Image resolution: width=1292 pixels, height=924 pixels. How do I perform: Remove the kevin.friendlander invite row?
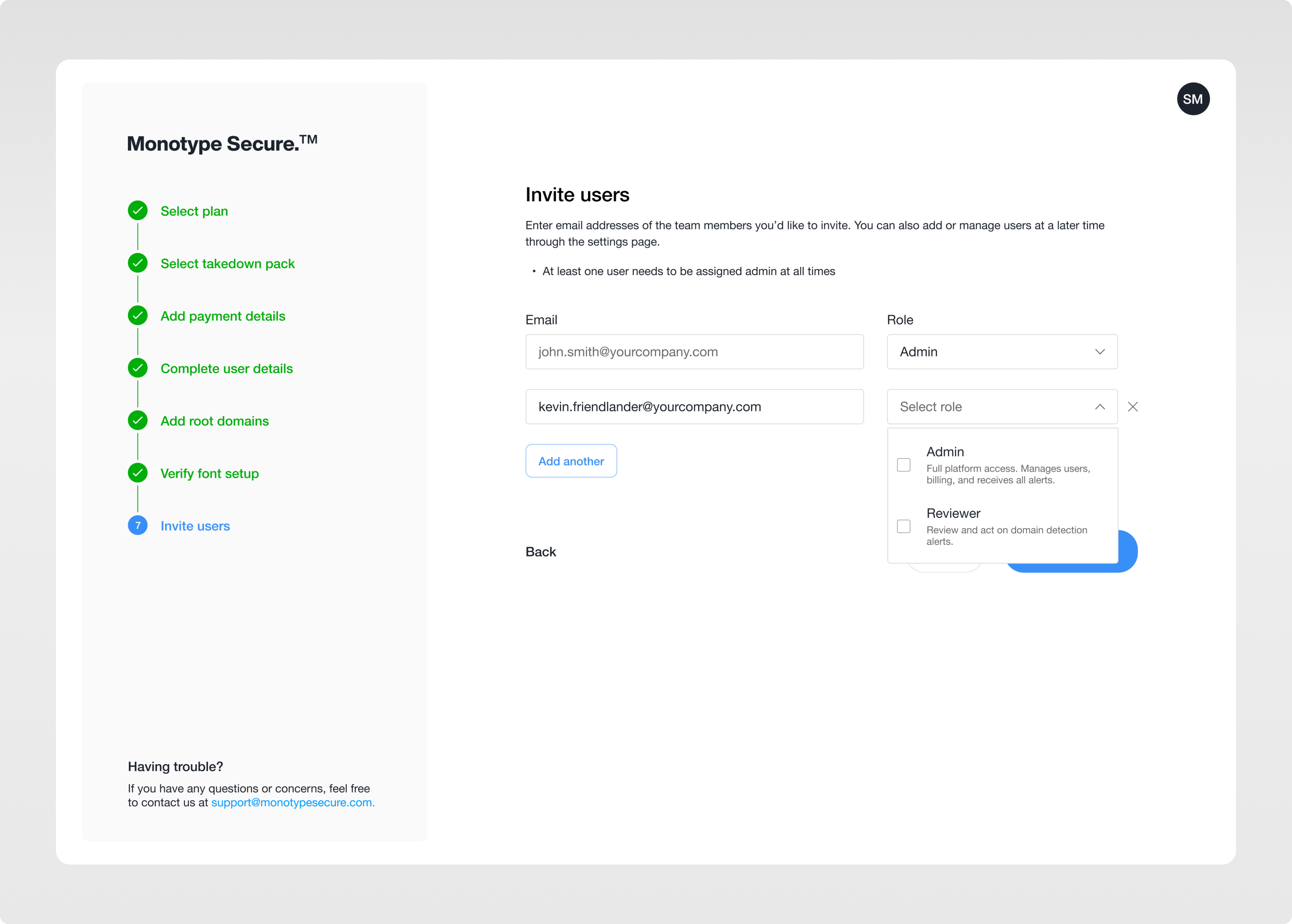(x=1133, y=407)
